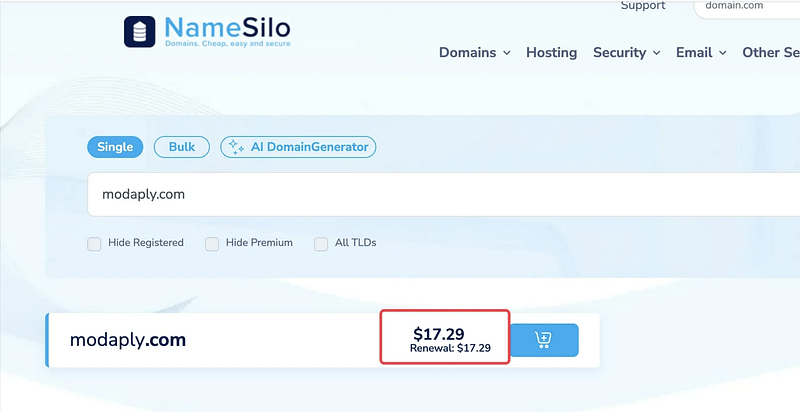
Task: Check the All TLDs checkbox
Action: pyautogui.click(x=321, y=243)
